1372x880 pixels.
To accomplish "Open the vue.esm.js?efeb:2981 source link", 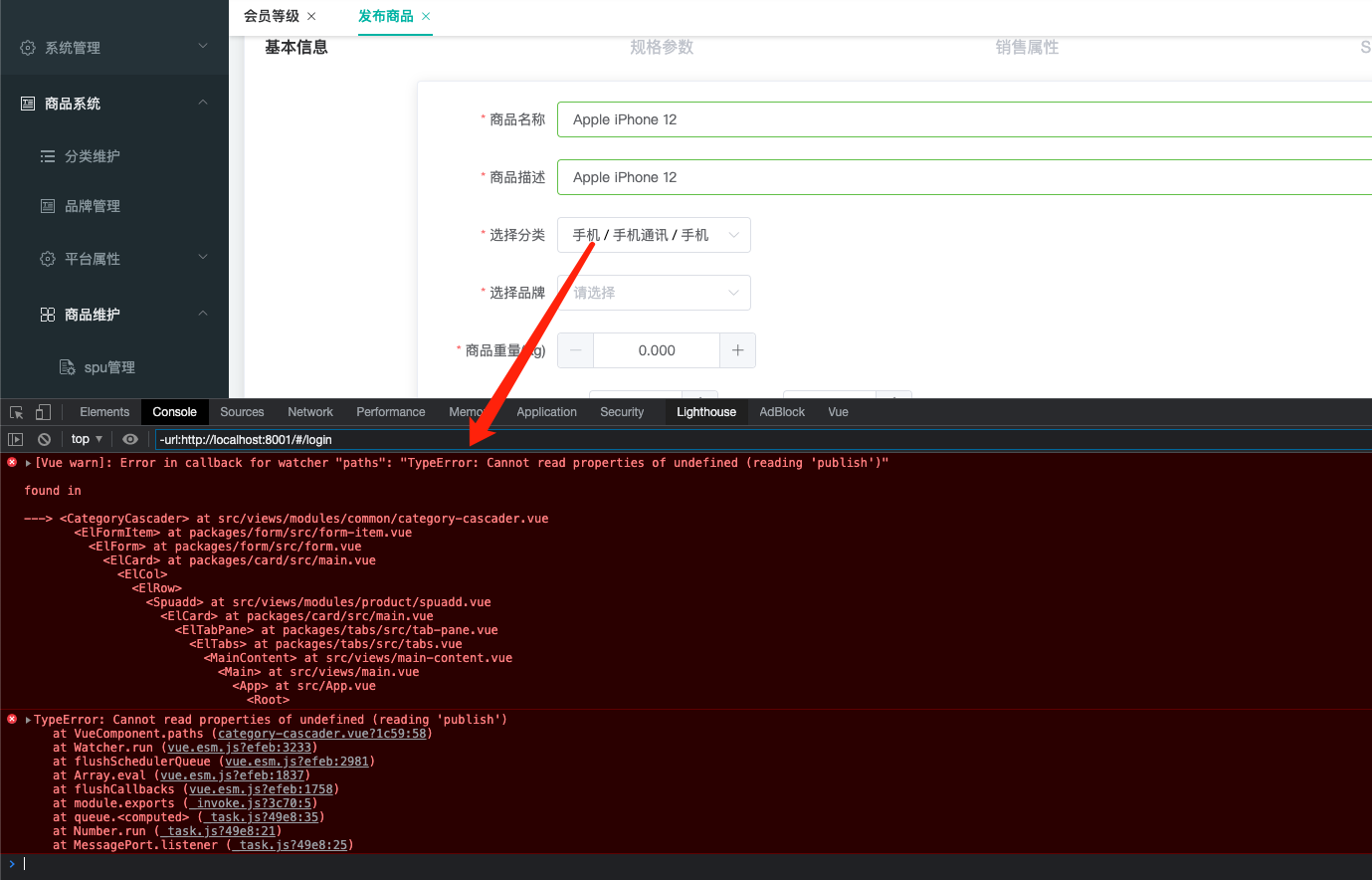I will point(296,762).
